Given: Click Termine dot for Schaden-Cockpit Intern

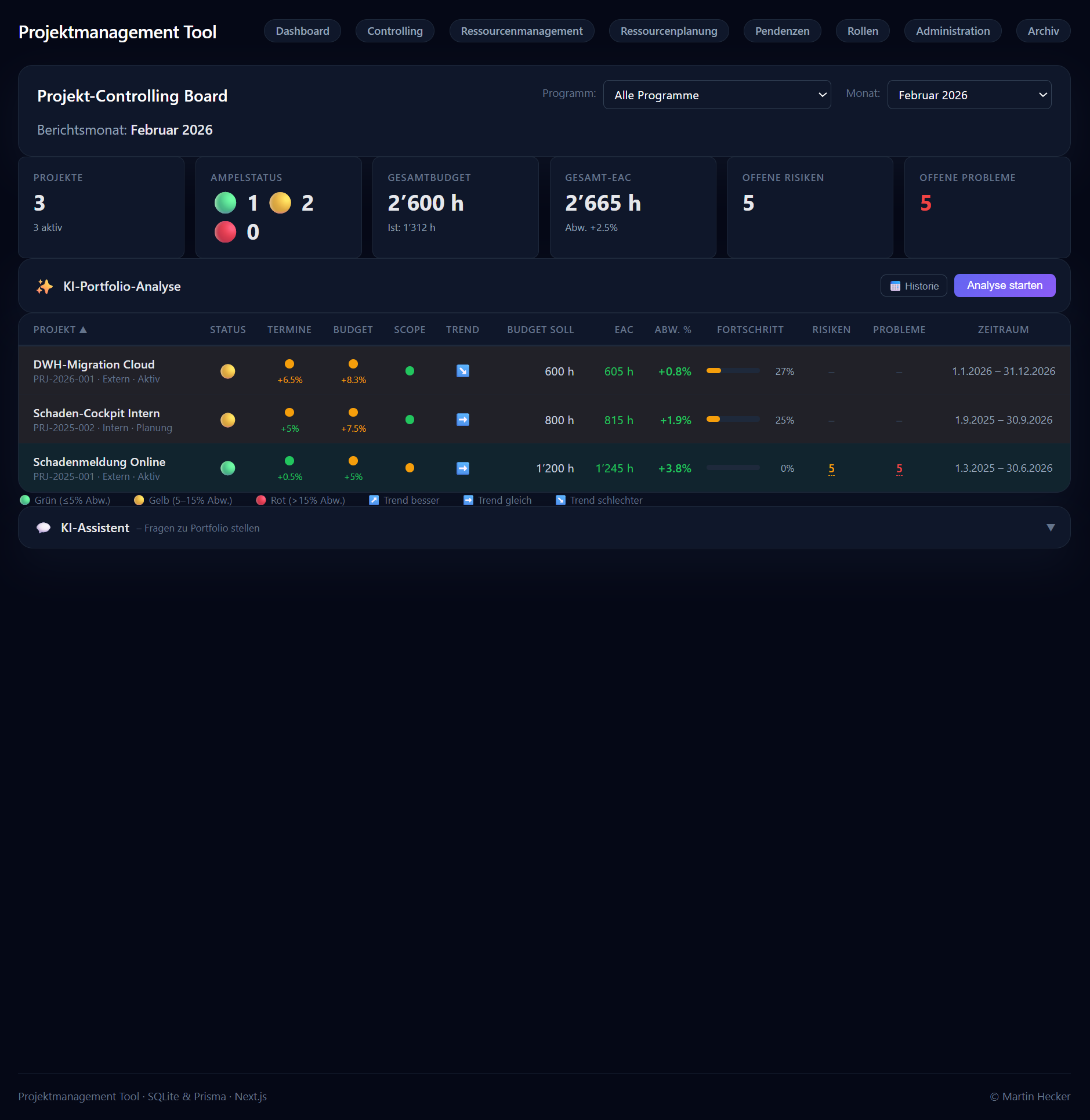Looking at the screenshot, I should pos(289,413).
